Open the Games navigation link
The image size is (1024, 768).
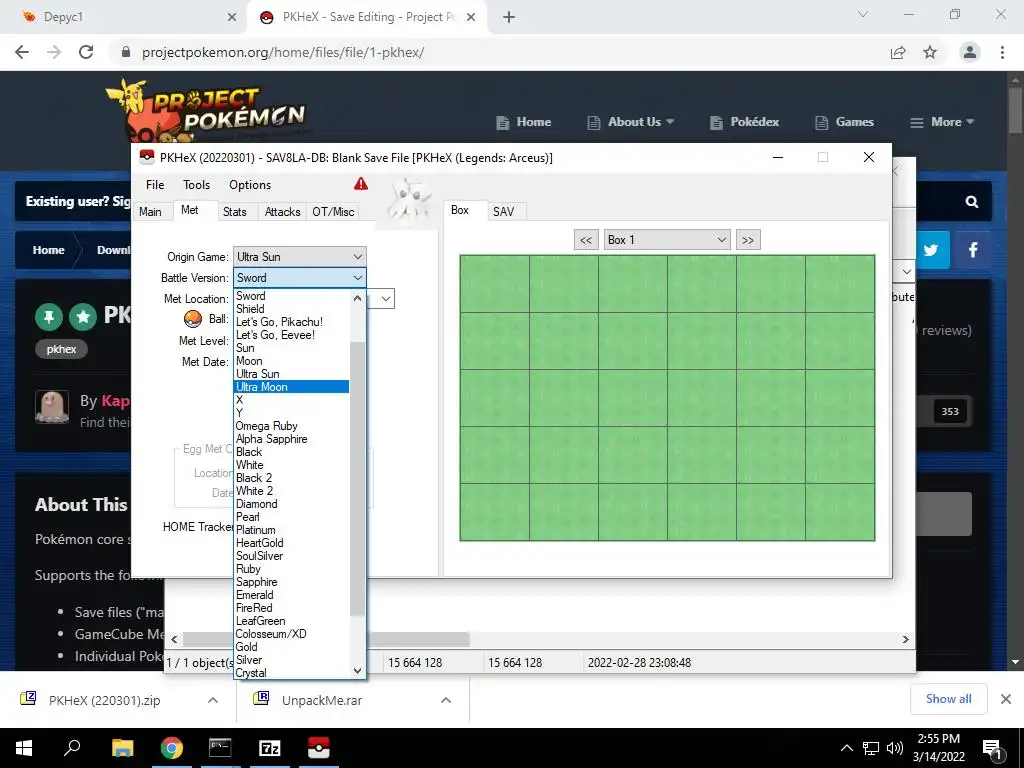click(x=844, y=122)
